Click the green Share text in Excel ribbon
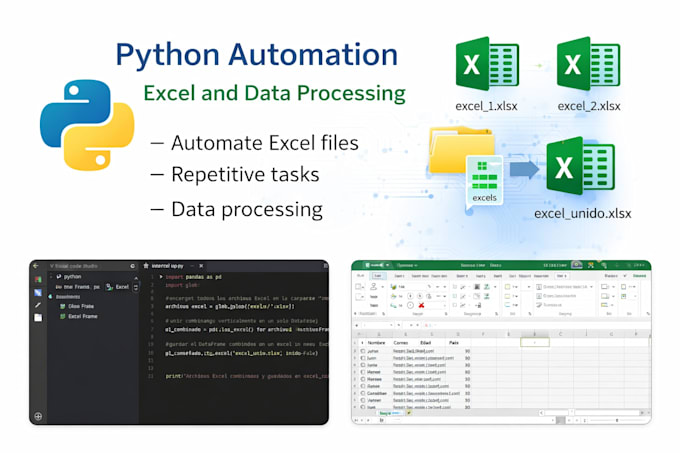Image resolution: width=680 pixels, height=453 pixels. point(639,276)
